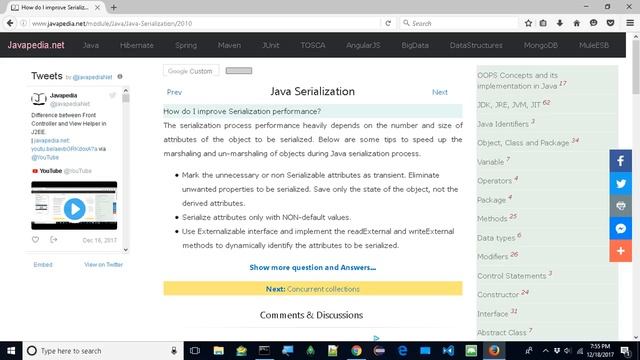Open the Concurrent collections link
This screenshot has height=360, width=640.
323,289
